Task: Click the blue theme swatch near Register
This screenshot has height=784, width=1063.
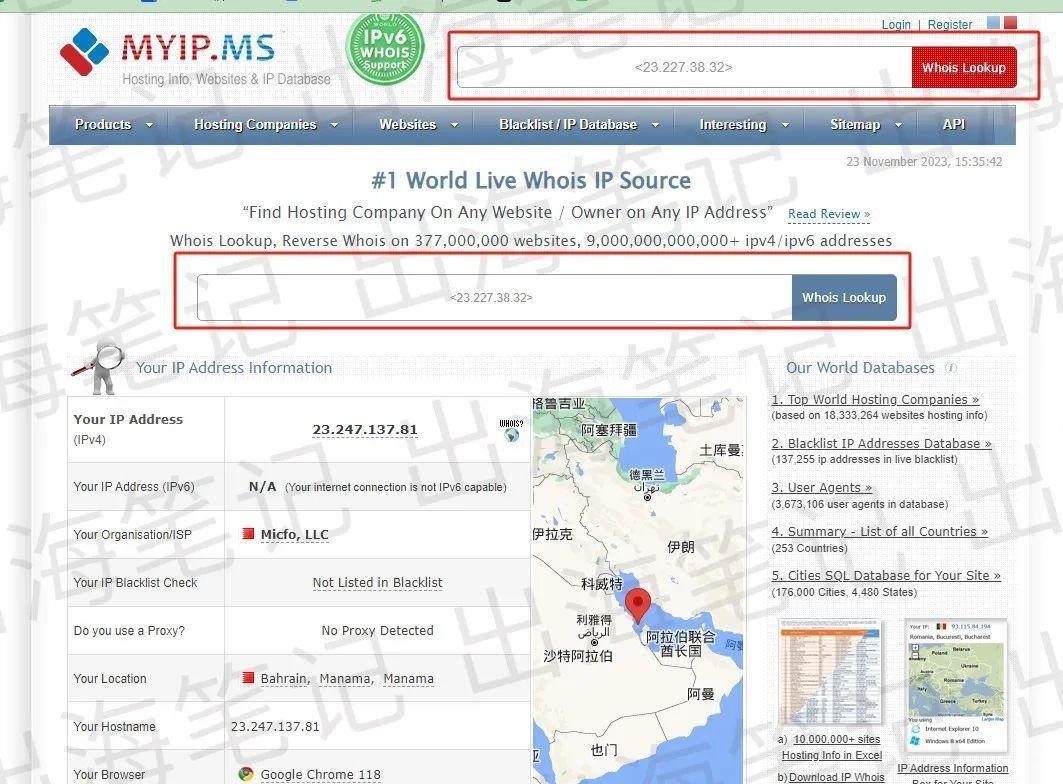Action: (993, 22)
